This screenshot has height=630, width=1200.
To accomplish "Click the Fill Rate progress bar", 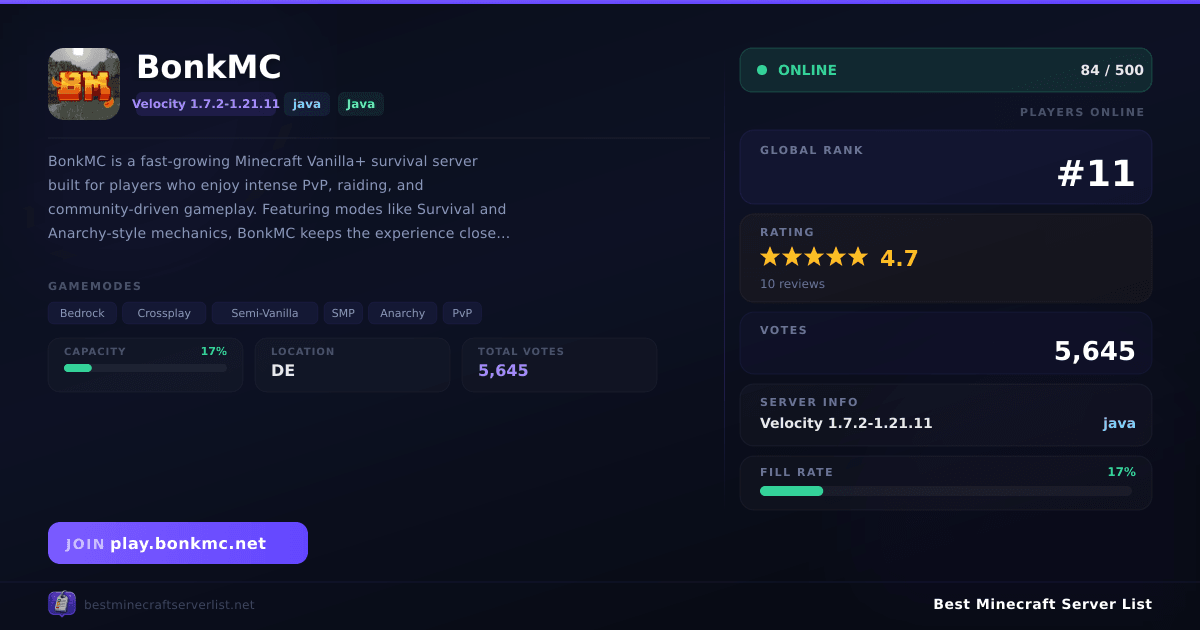I will (x=946, y=491).
